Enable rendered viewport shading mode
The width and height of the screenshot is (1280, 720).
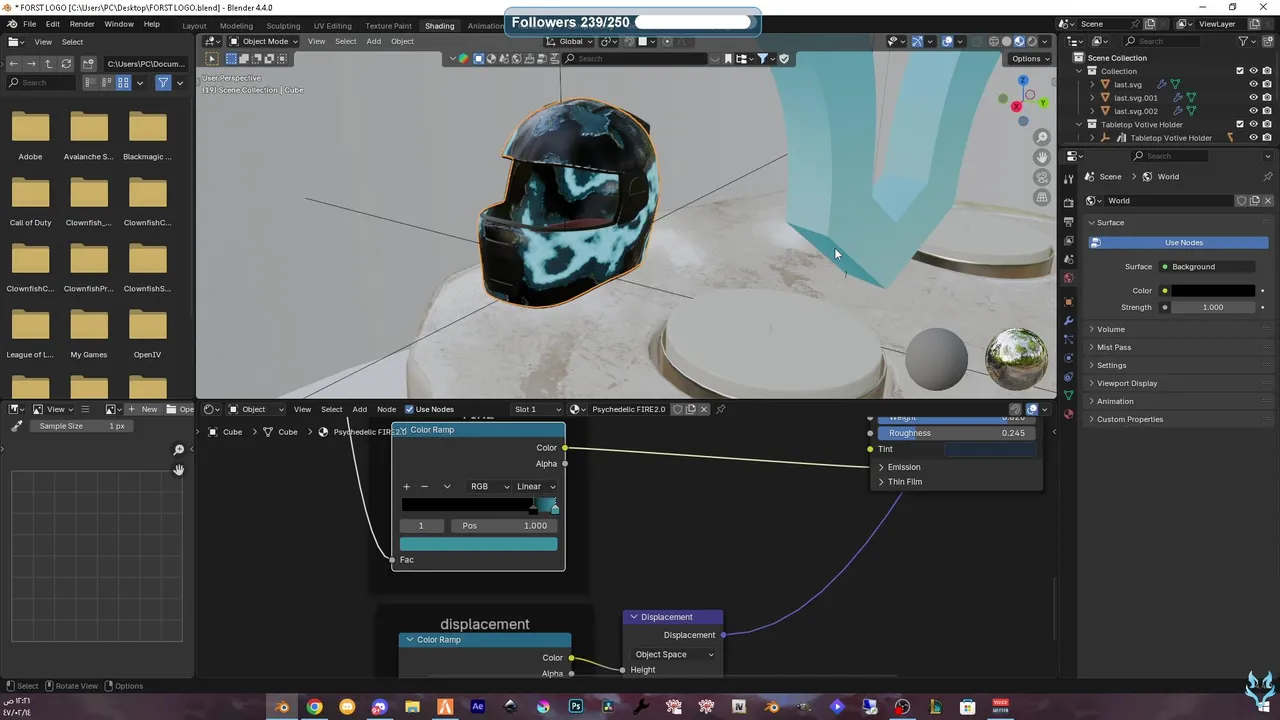1032,41
